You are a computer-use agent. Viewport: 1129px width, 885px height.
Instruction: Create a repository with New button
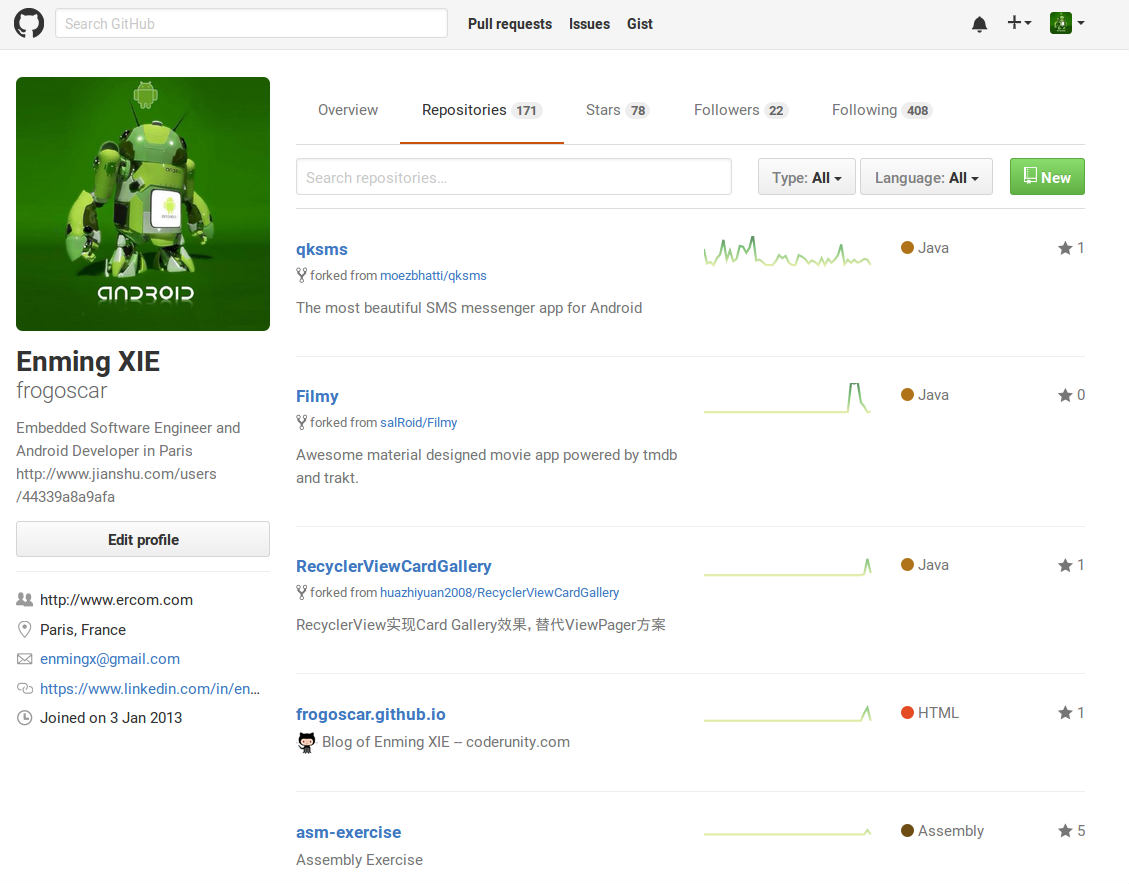tap(1047, 177)
